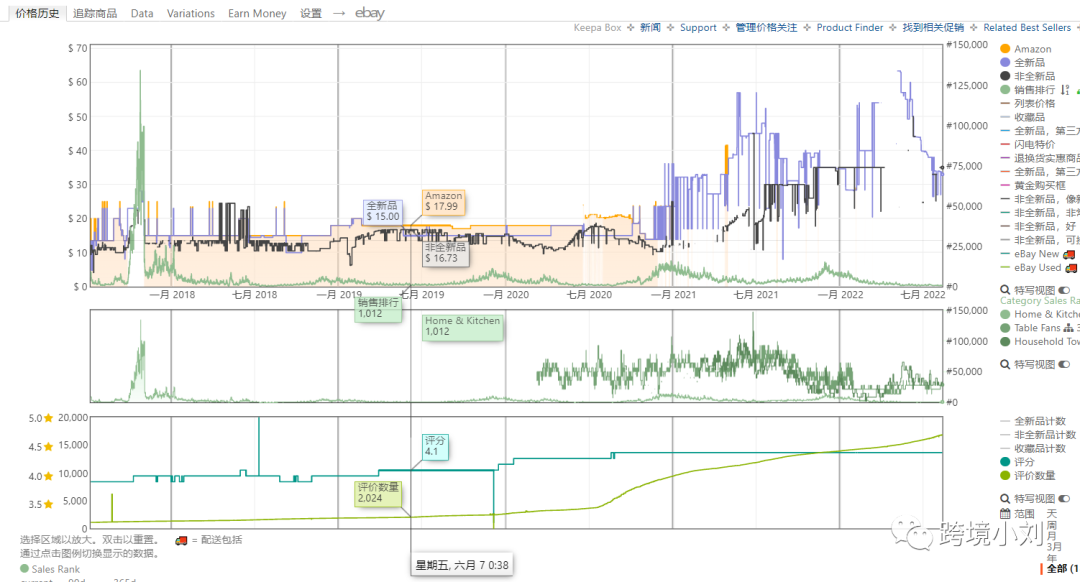The height and width of the screenshot is (582, 1080).
Task: Click the 星期五, 六月 7 0:38 date tooltip
Action: coord(461,565)
